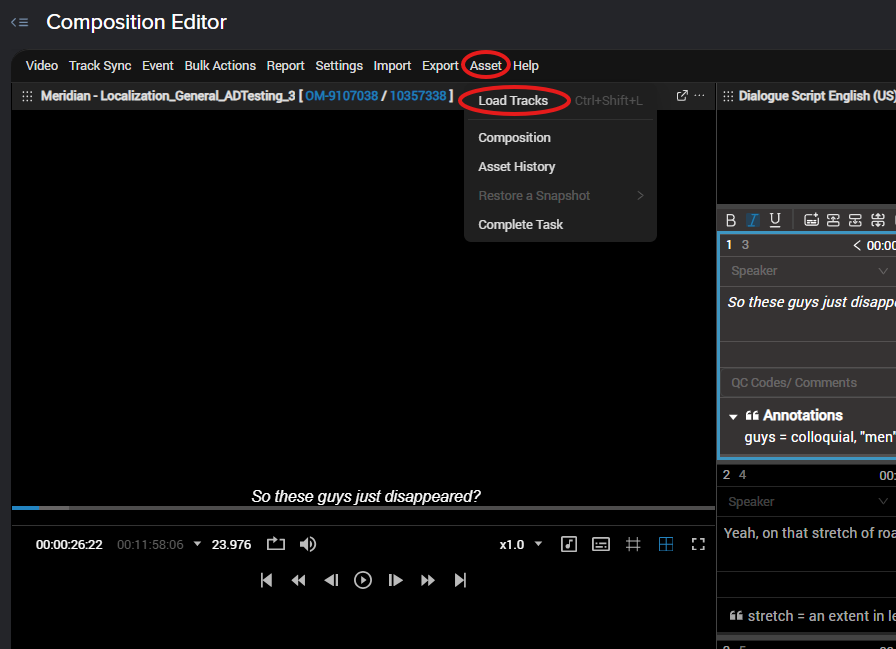Click the third event icon after Underline
The height and width of the screenshot is (649, 896).
855,220
